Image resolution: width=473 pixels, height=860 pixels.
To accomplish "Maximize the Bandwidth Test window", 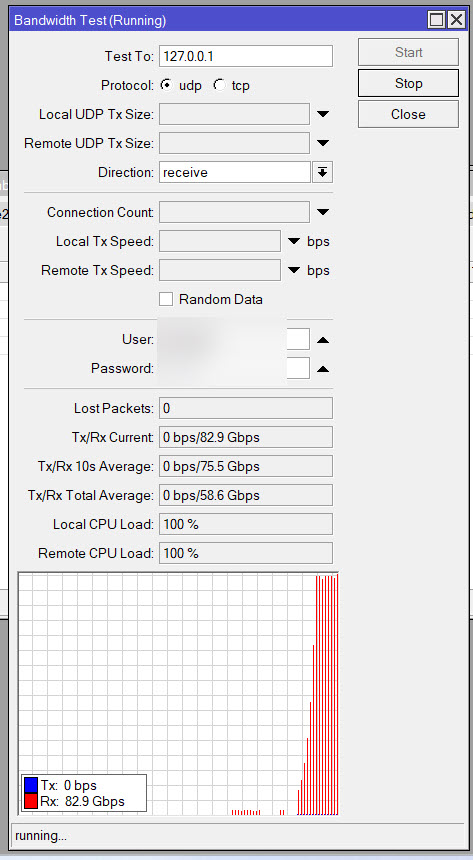I will coord(437,20).
